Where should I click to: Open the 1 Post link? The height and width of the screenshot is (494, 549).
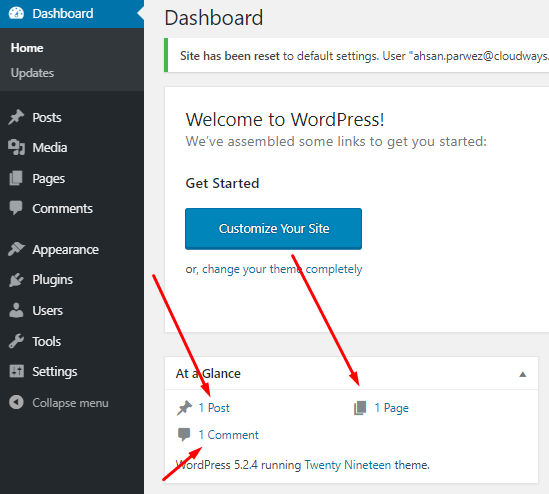click(x=214, y=408)
